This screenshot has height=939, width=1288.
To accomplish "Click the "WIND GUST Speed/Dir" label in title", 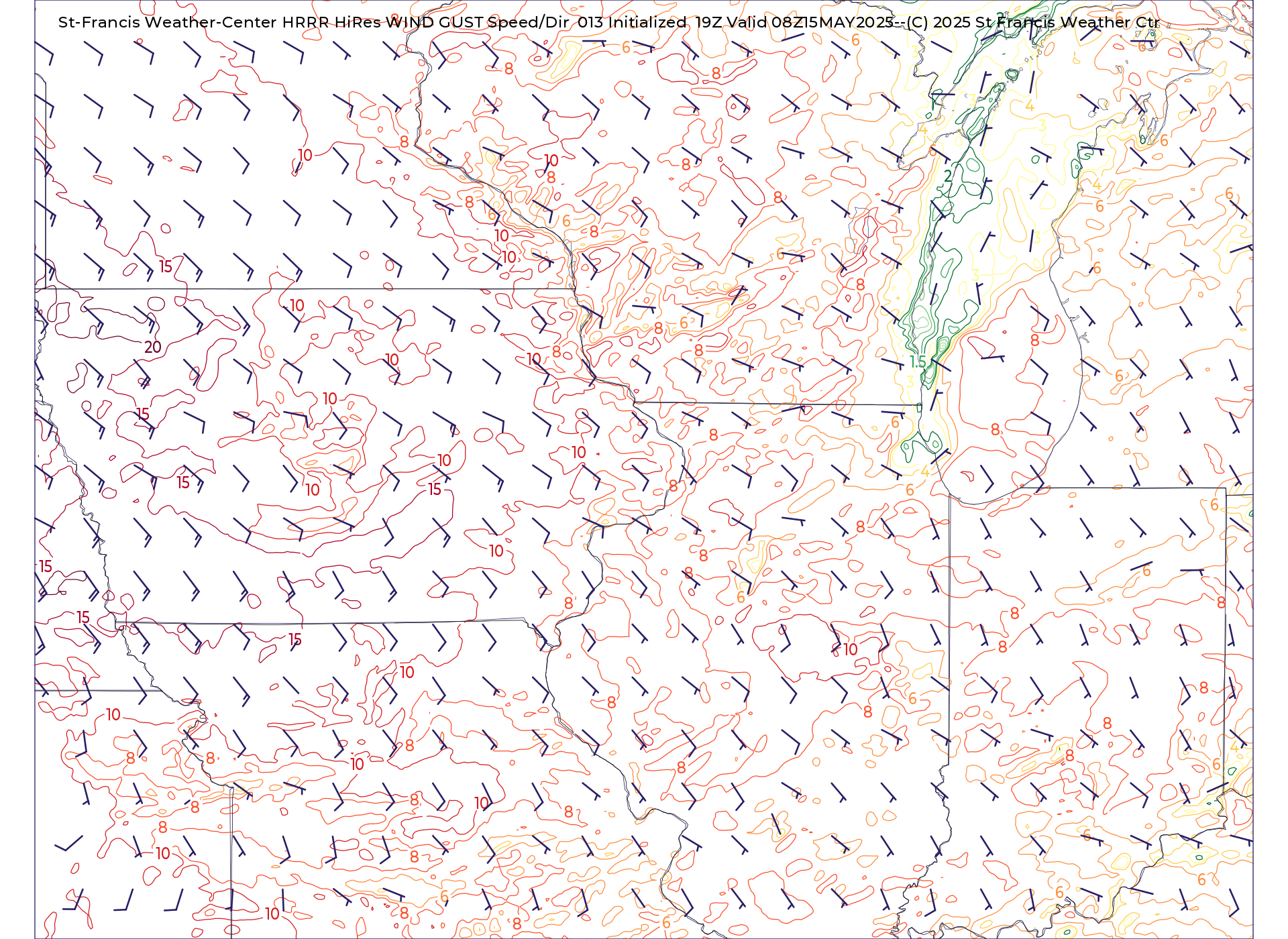I will [x=478, y=22].
